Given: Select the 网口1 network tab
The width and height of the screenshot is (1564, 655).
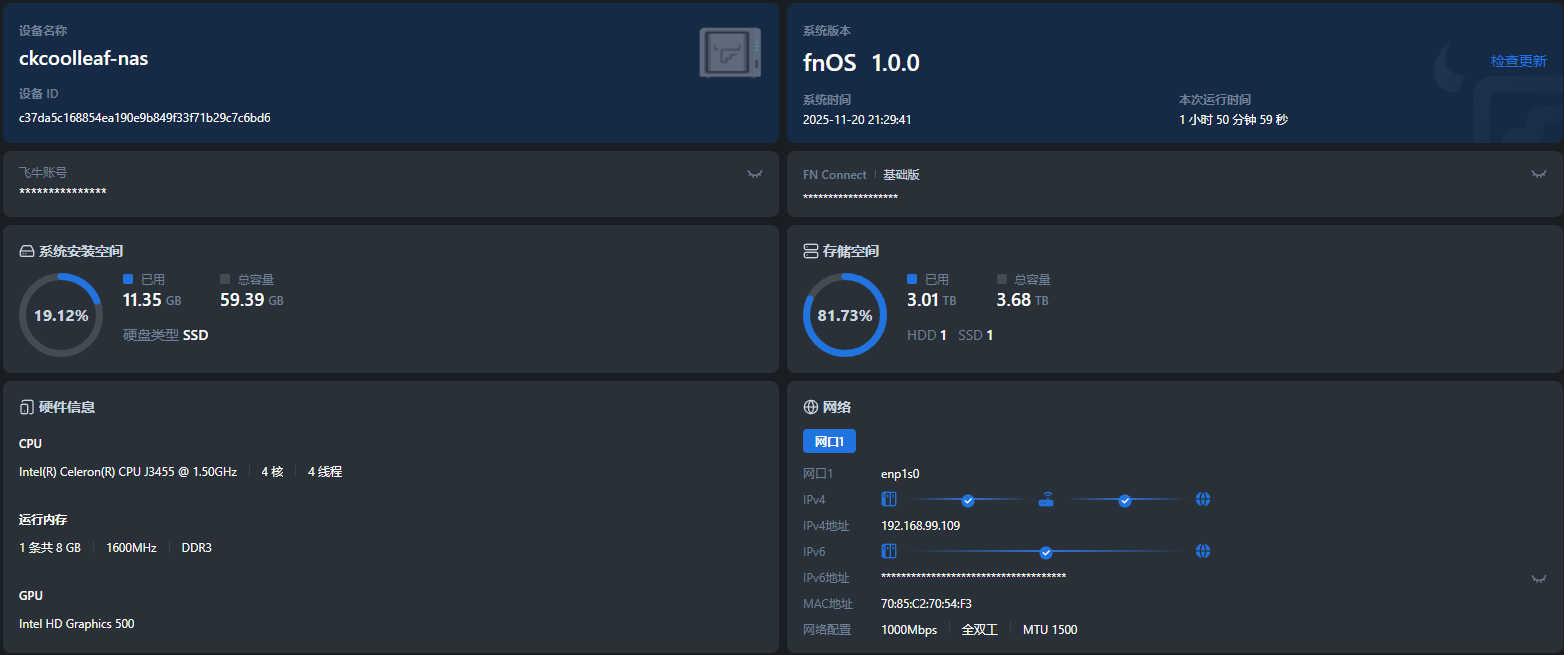Looking at the screenshot, I should point(829,441).
